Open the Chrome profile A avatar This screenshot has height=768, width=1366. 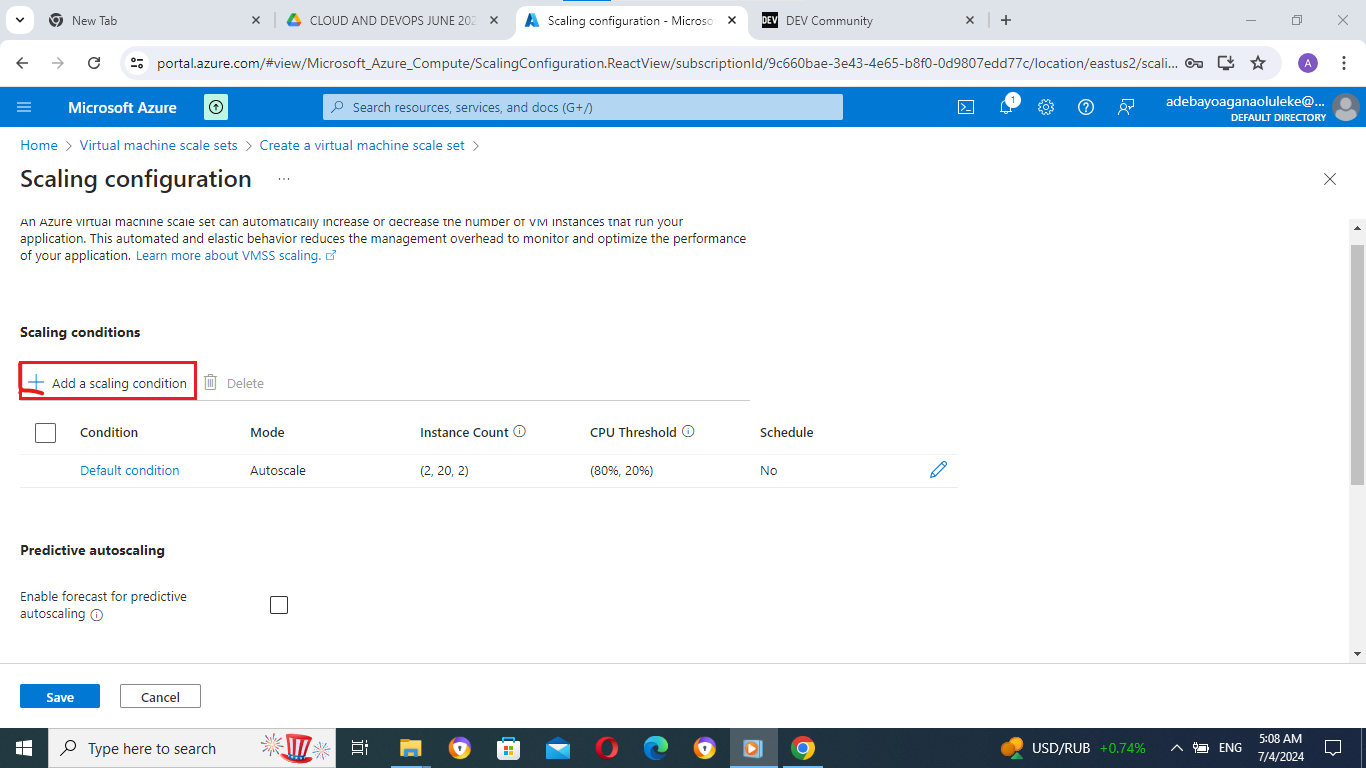tap(1308, 62)
